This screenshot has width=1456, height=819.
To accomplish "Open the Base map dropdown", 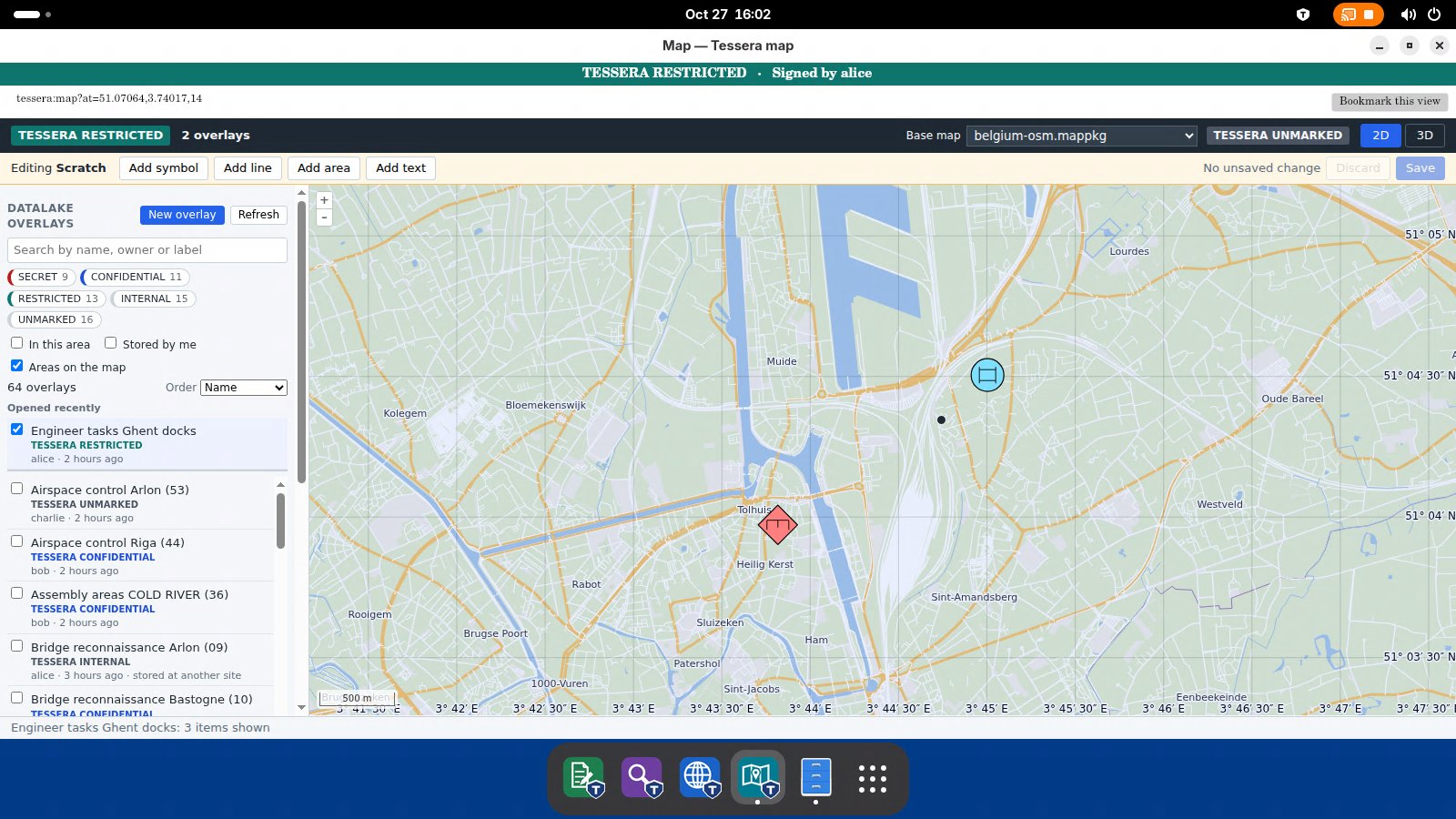I will point(1081,136).
